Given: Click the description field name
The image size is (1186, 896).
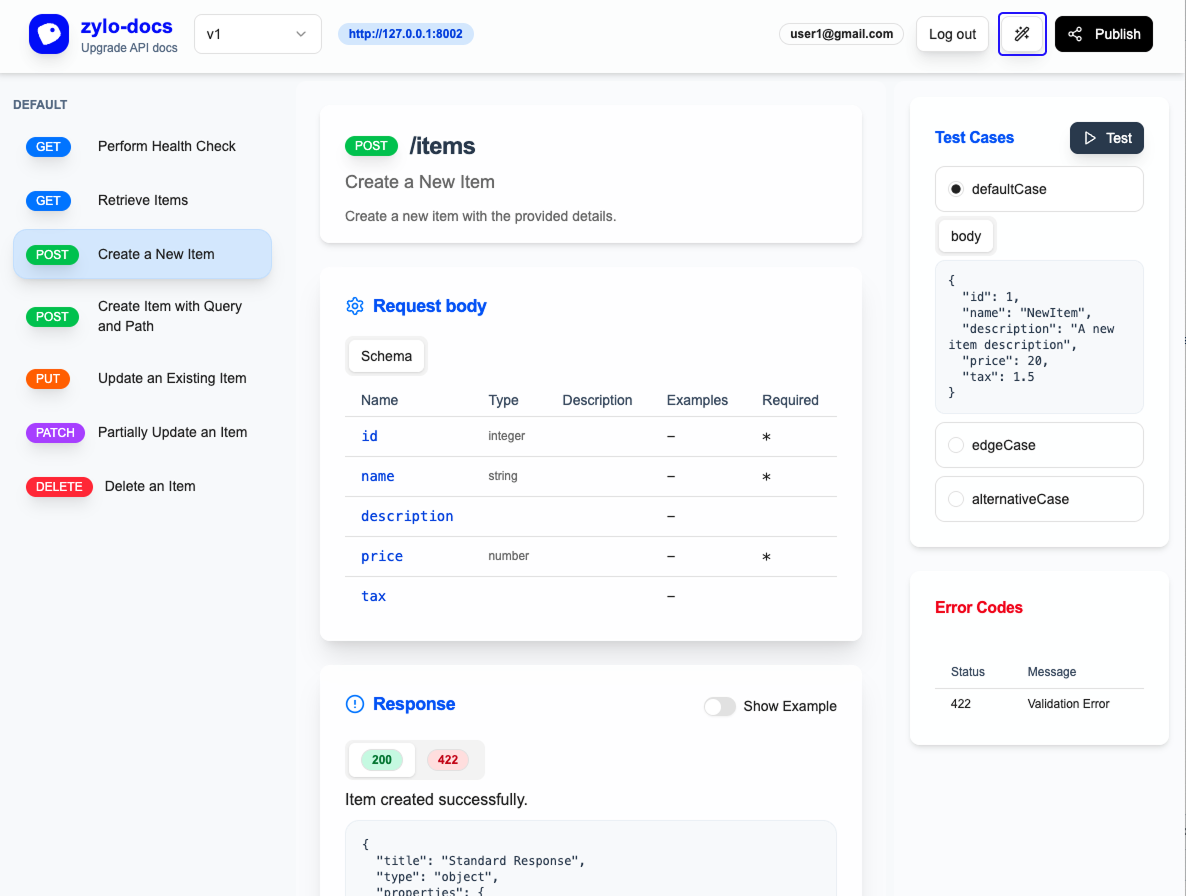Looking at the screenshot, I should pos(407,516).
